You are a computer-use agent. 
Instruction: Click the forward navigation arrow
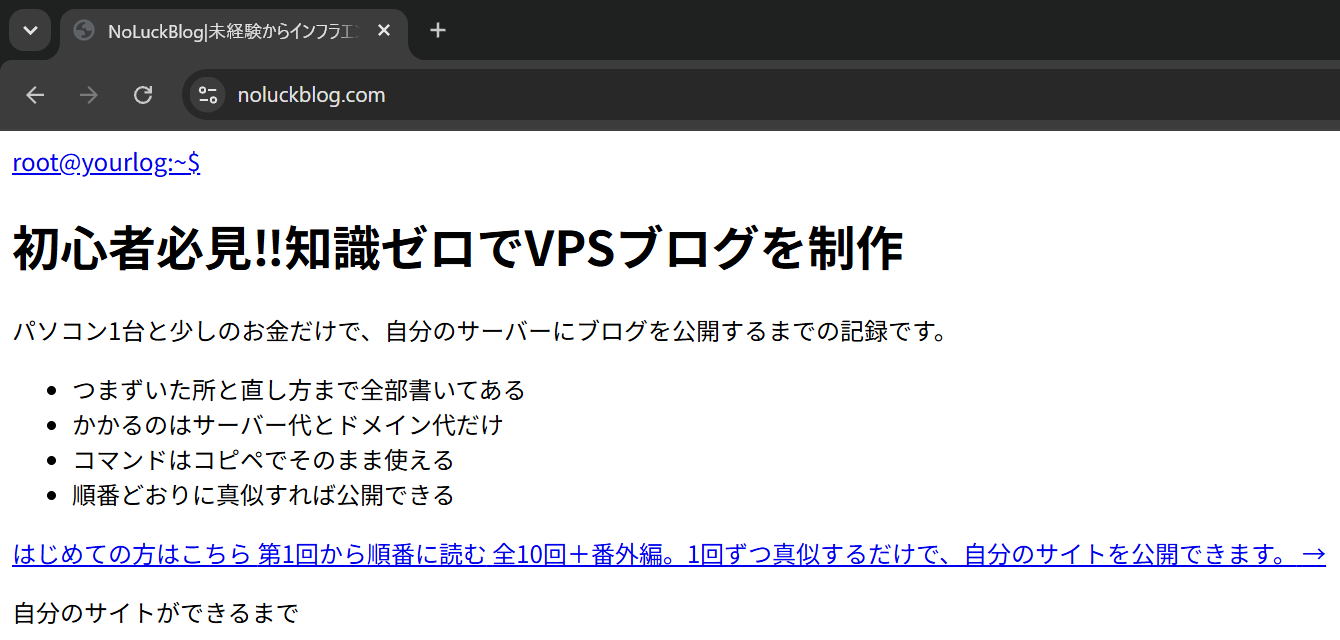89,95
